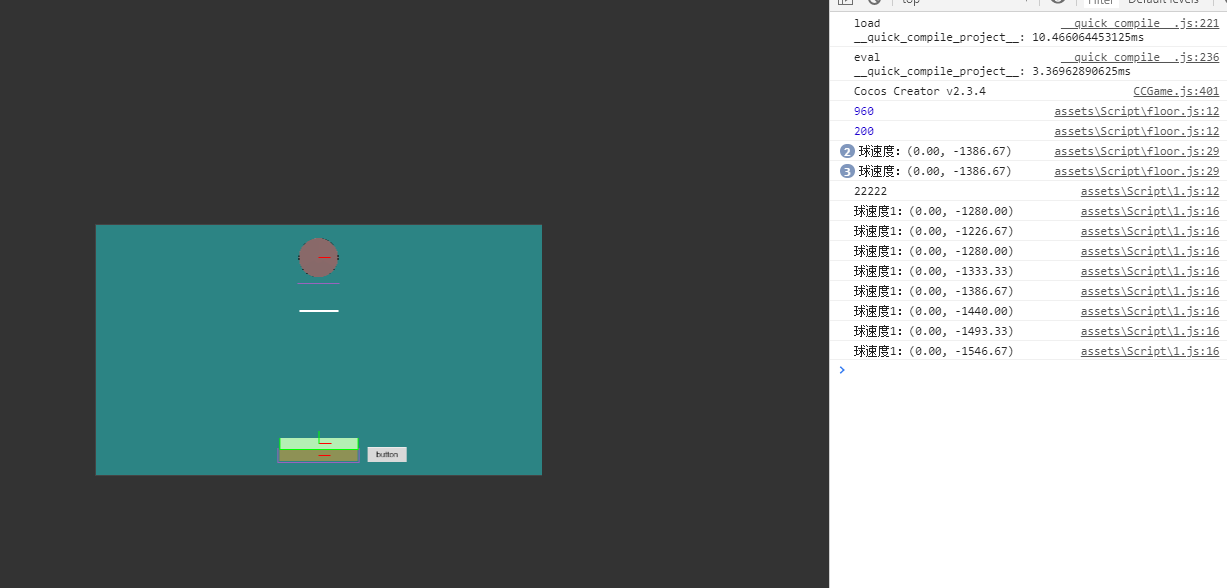Click the 球速度1 (0.00, -1440.00) message

tap(934, 311)
